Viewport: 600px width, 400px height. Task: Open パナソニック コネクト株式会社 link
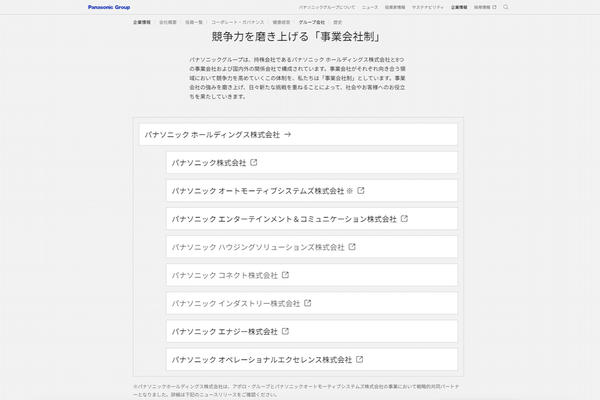click(312, 275)
